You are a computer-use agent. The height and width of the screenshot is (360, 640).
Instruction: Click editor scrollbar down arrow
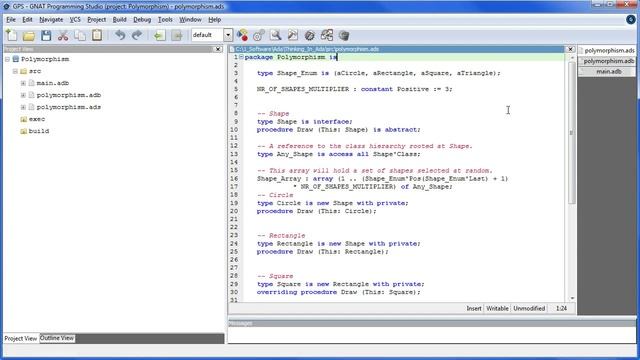(x=571, y=298)
